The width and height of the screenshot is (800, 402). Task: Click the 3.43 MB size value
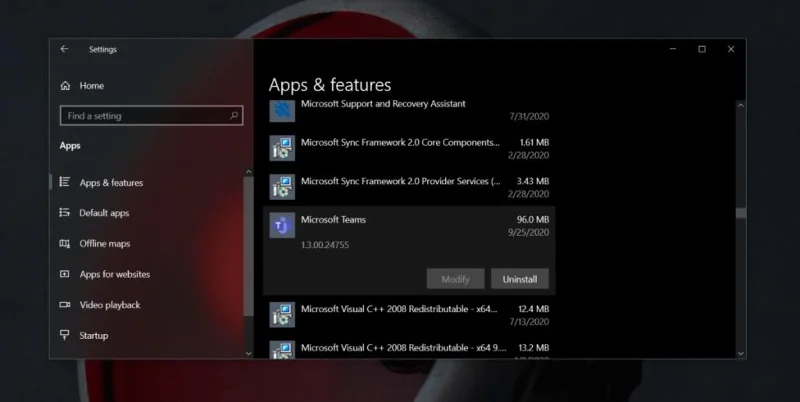click(x=533, y=181)
